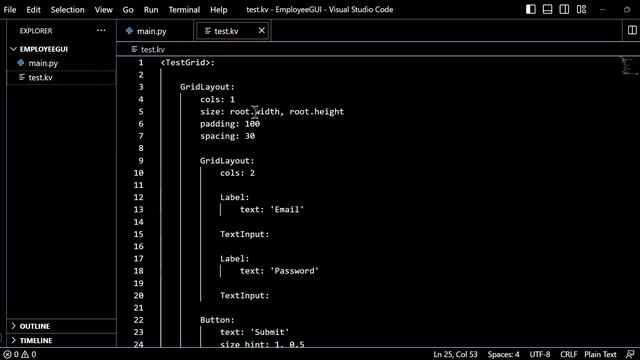Click 'Submit' string on line 23

(x=269, y=332)
